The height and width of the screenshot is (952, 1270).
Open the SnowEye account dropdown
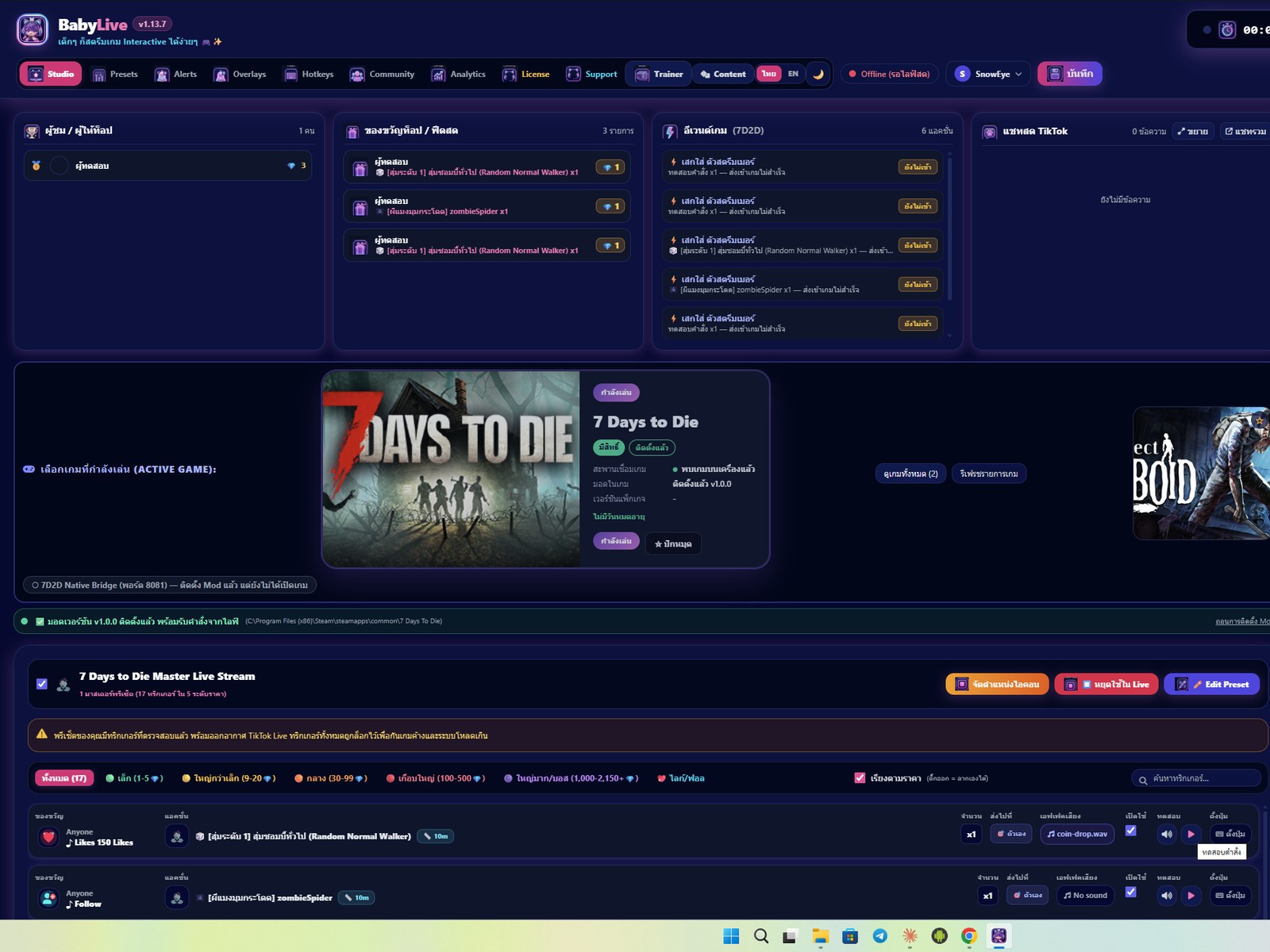pos(988,74)
